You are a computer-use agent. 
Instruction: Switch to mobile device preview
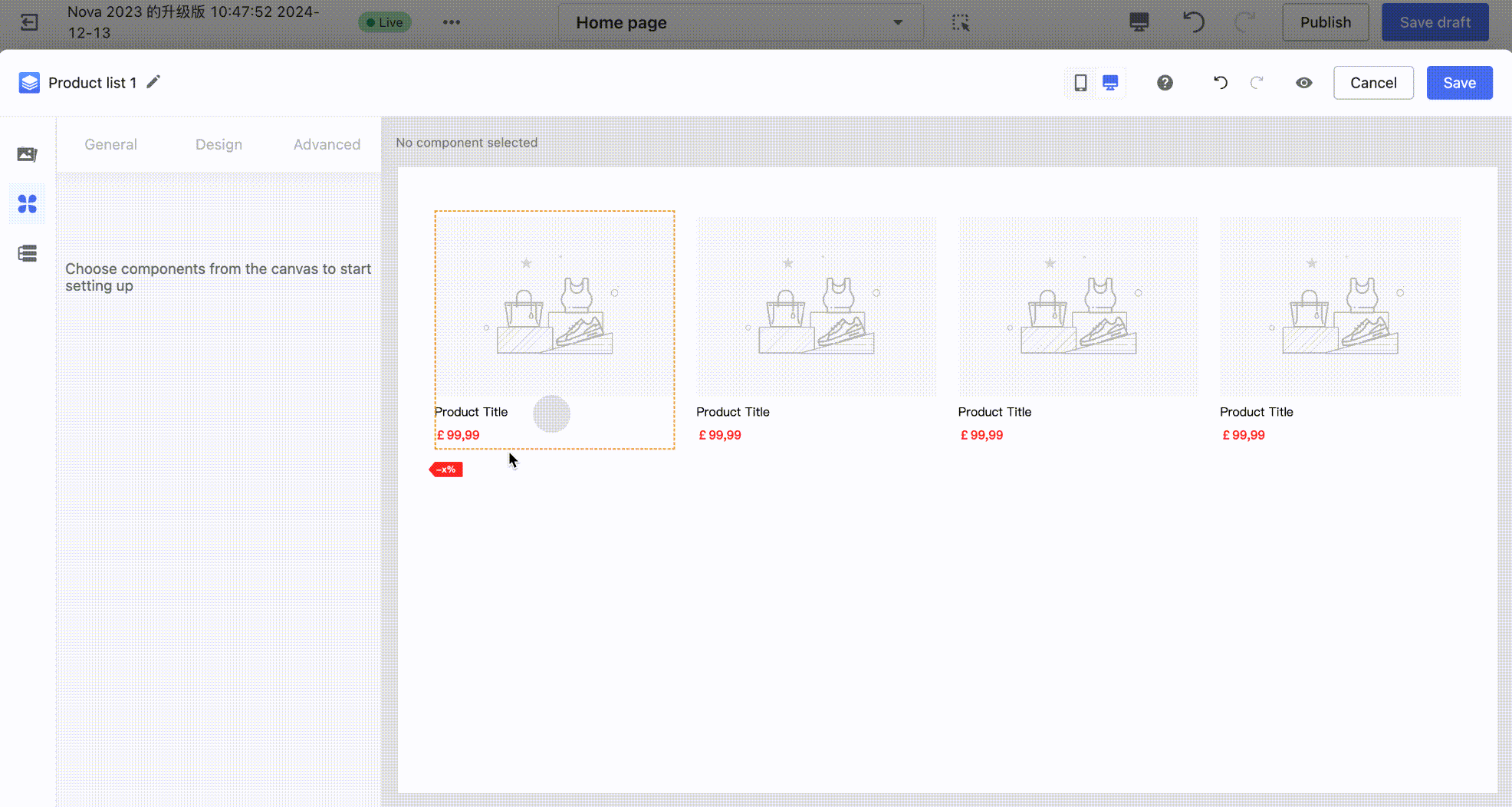[x=1080, y=83]
